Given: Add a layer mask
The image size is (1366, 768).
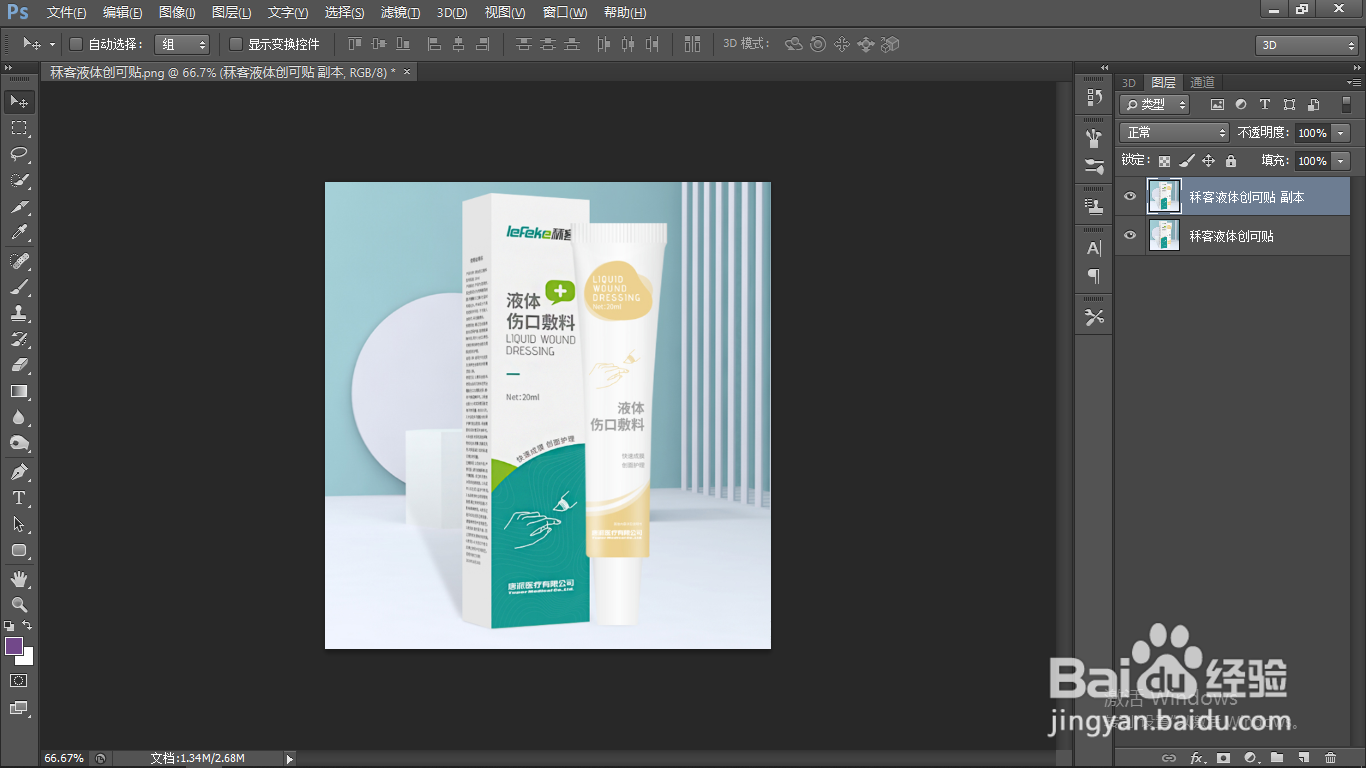Looking at the screenshot, I should coord(1223,758).
